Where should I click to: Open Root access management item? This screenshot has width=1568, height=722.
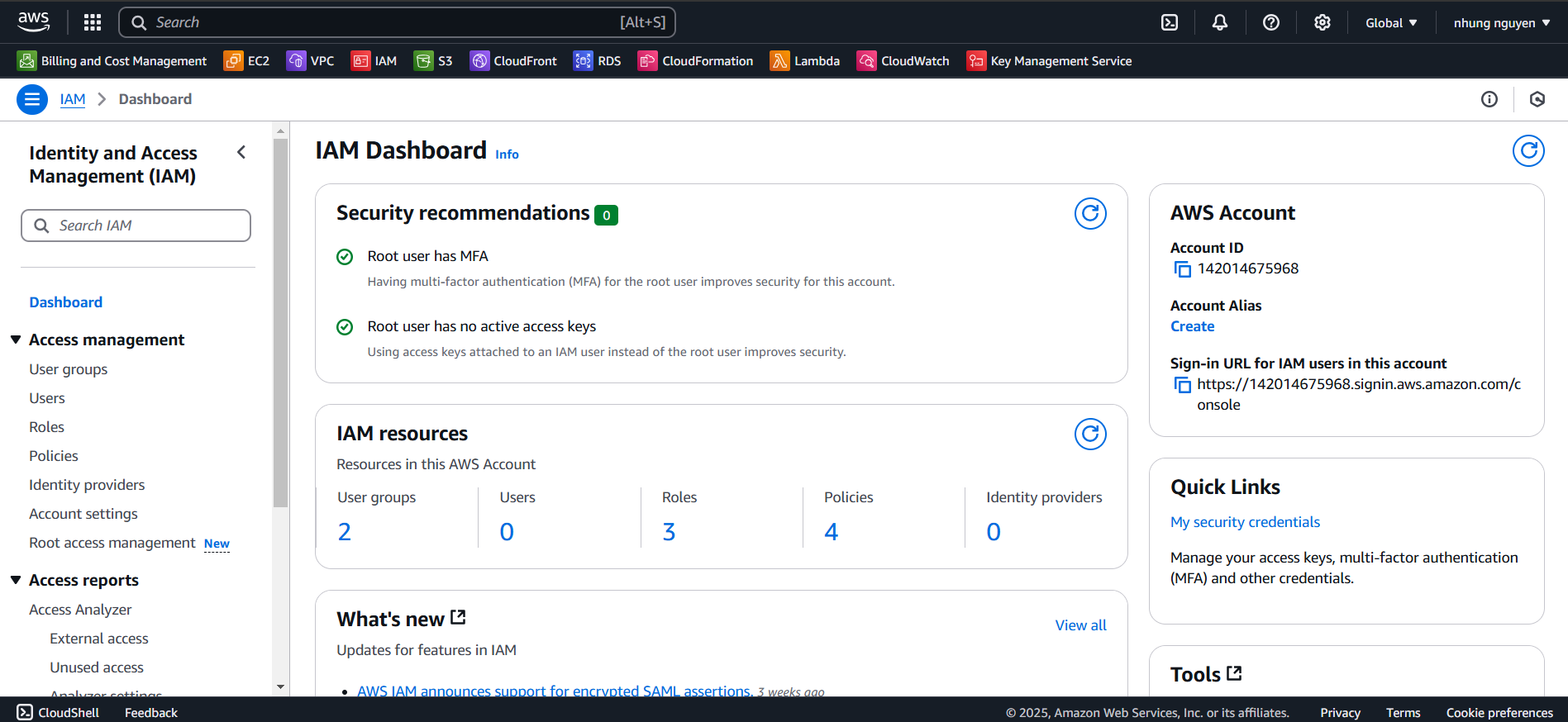112,543
